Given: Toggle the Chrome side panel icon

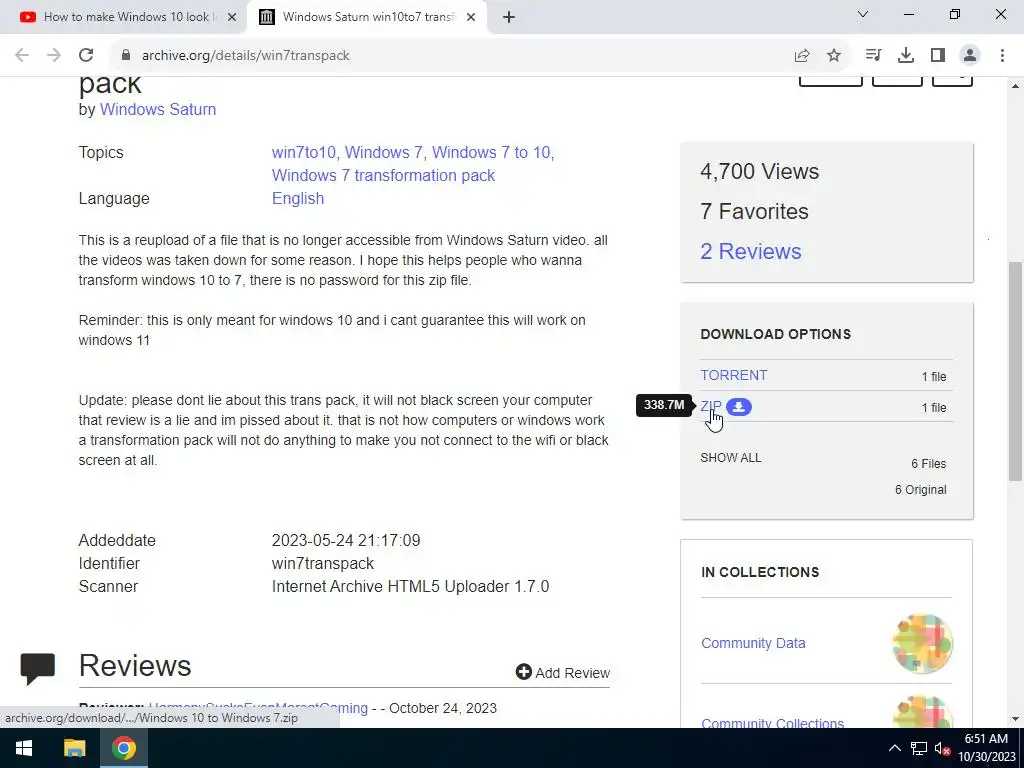Looking at the screenshot, I should point(938,56).
